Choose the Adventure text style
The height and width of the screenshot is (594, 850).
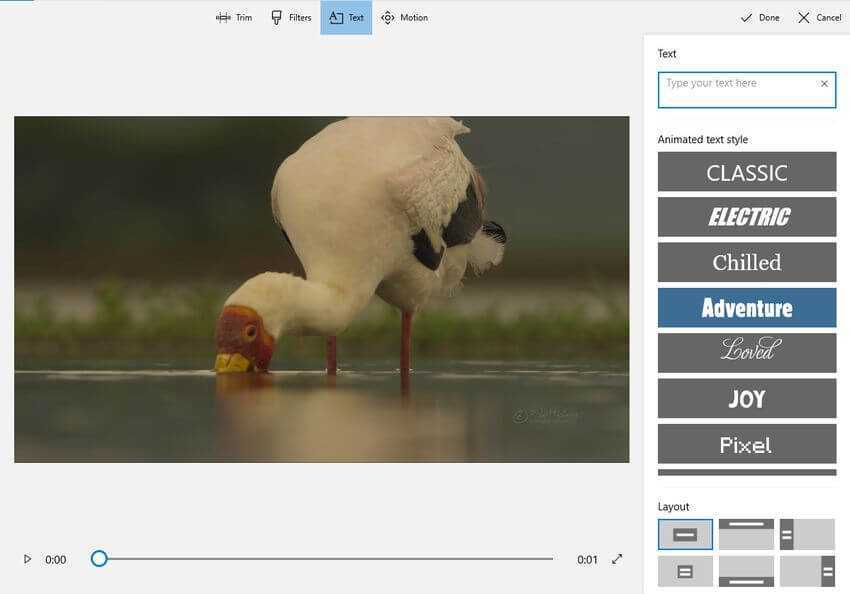(747, 308)
